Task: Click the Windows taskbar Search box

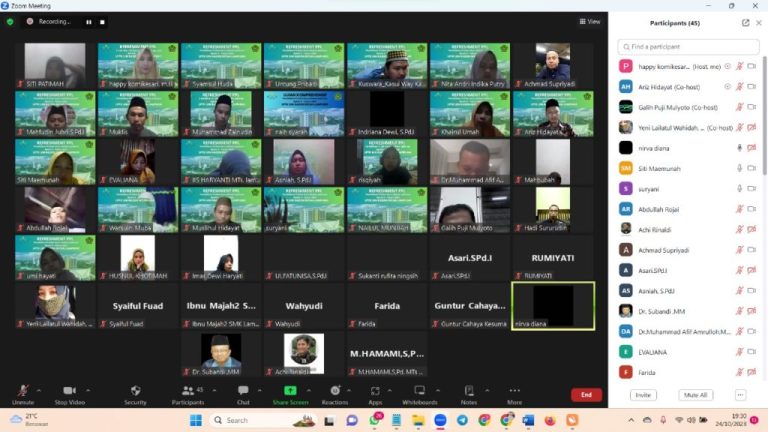Action: (262, 420)
